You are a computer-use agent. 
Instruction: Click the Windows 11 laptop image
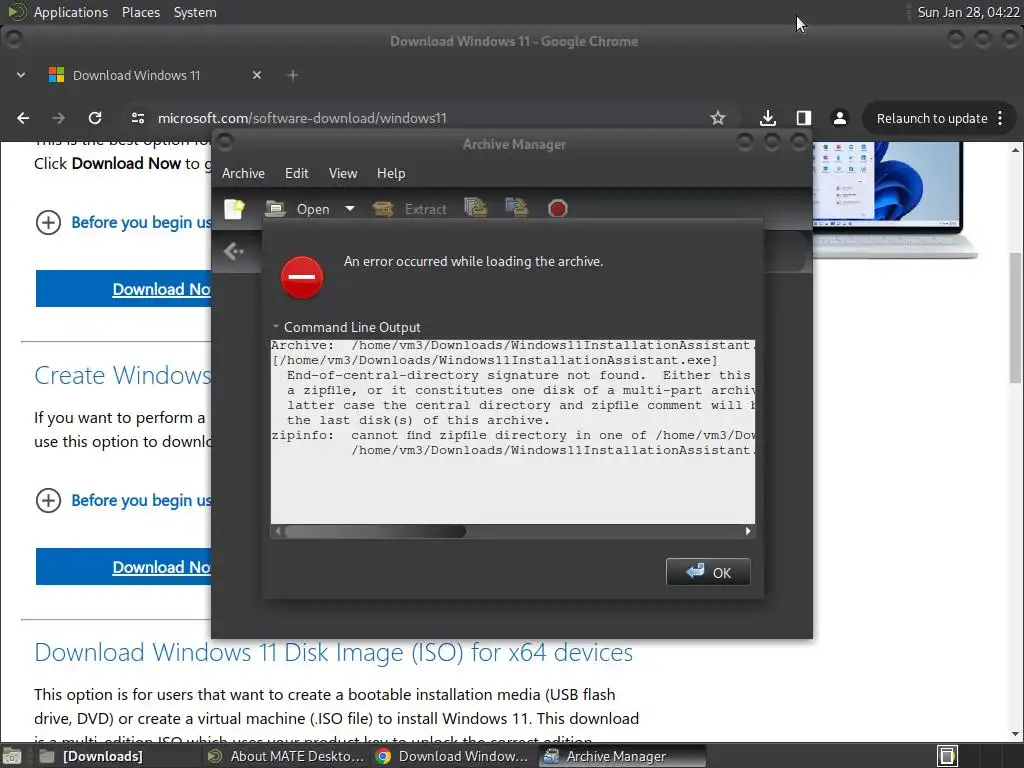(x=895, y=199)
